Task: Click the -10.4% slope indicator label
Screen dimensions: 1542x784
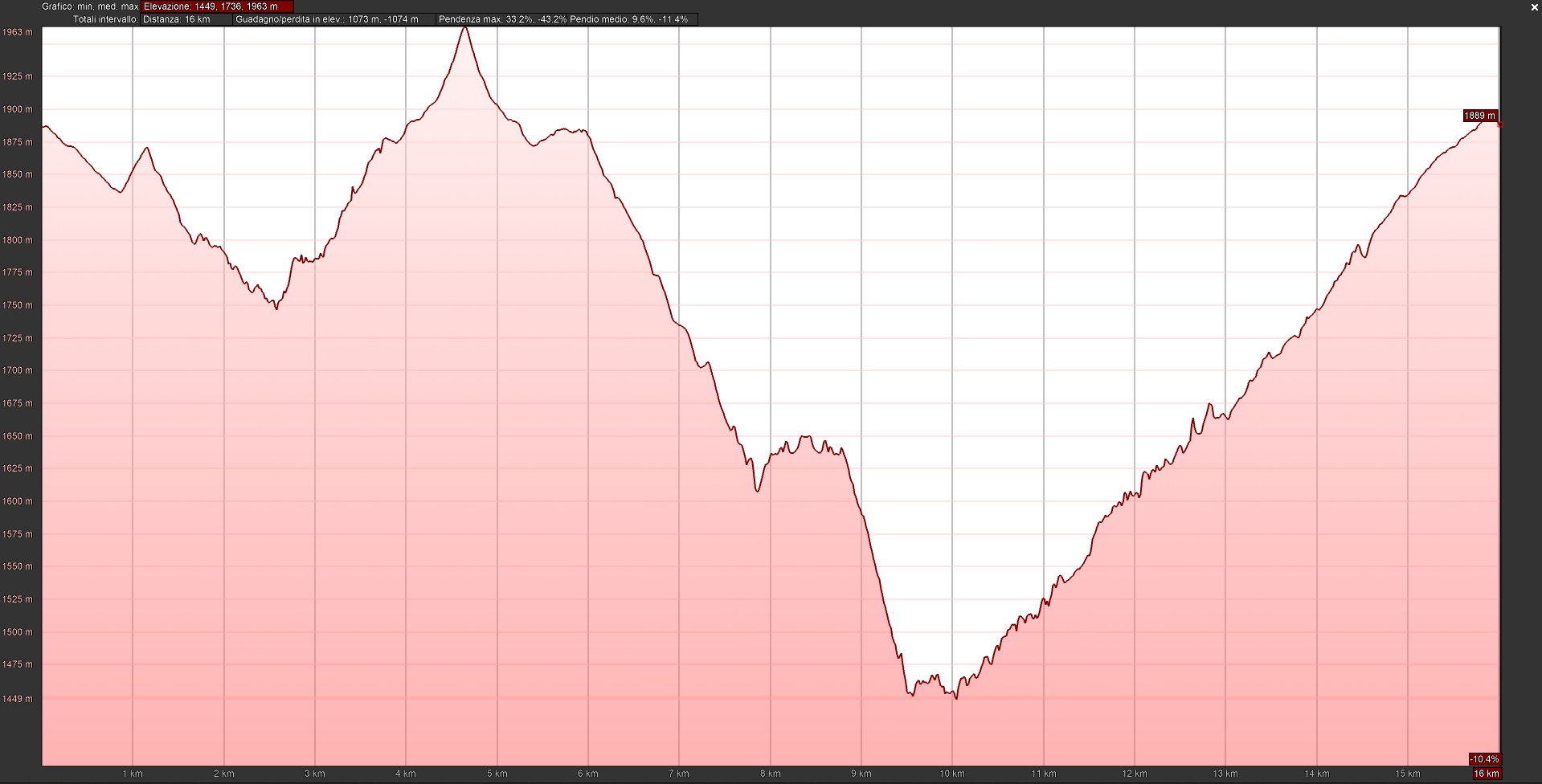Action: click(x=1484, y=759)
